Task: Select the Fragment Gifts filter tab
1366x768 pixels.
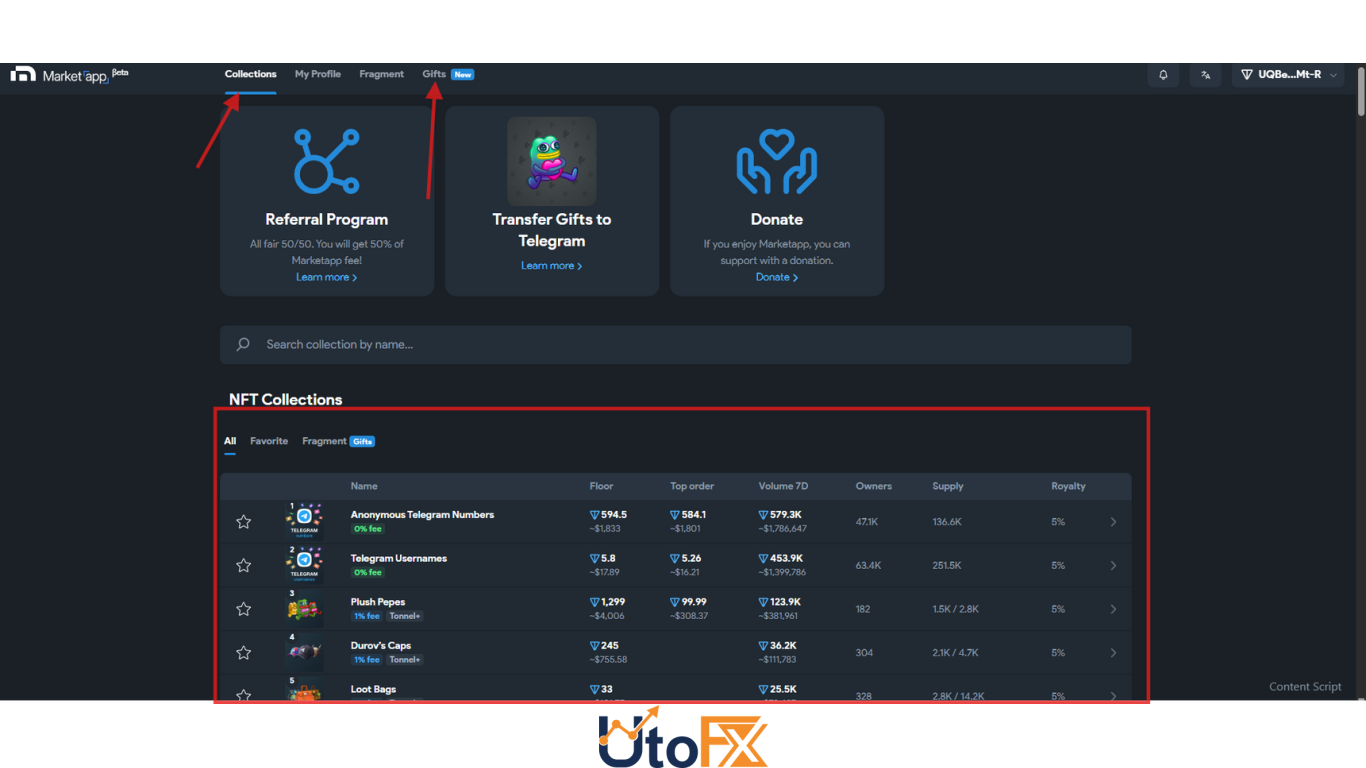Action: [x=338, y=441]
